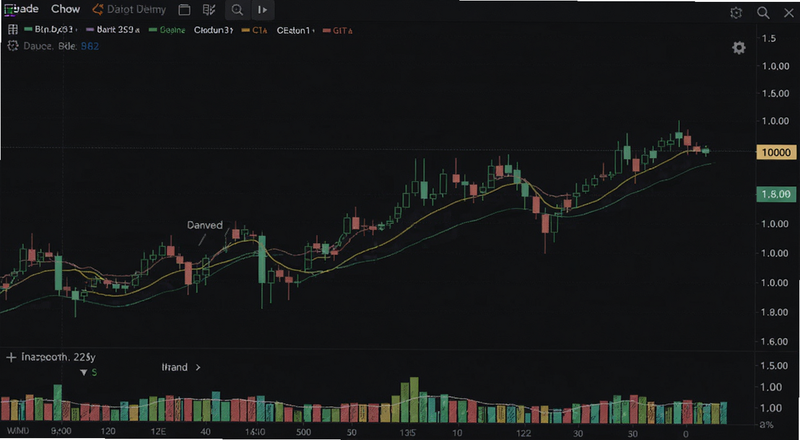Open the Datot Delmy item
Image resolution: width=800 pixels, height=440 pixels.
pyautogui.click(x=136, y=9)
